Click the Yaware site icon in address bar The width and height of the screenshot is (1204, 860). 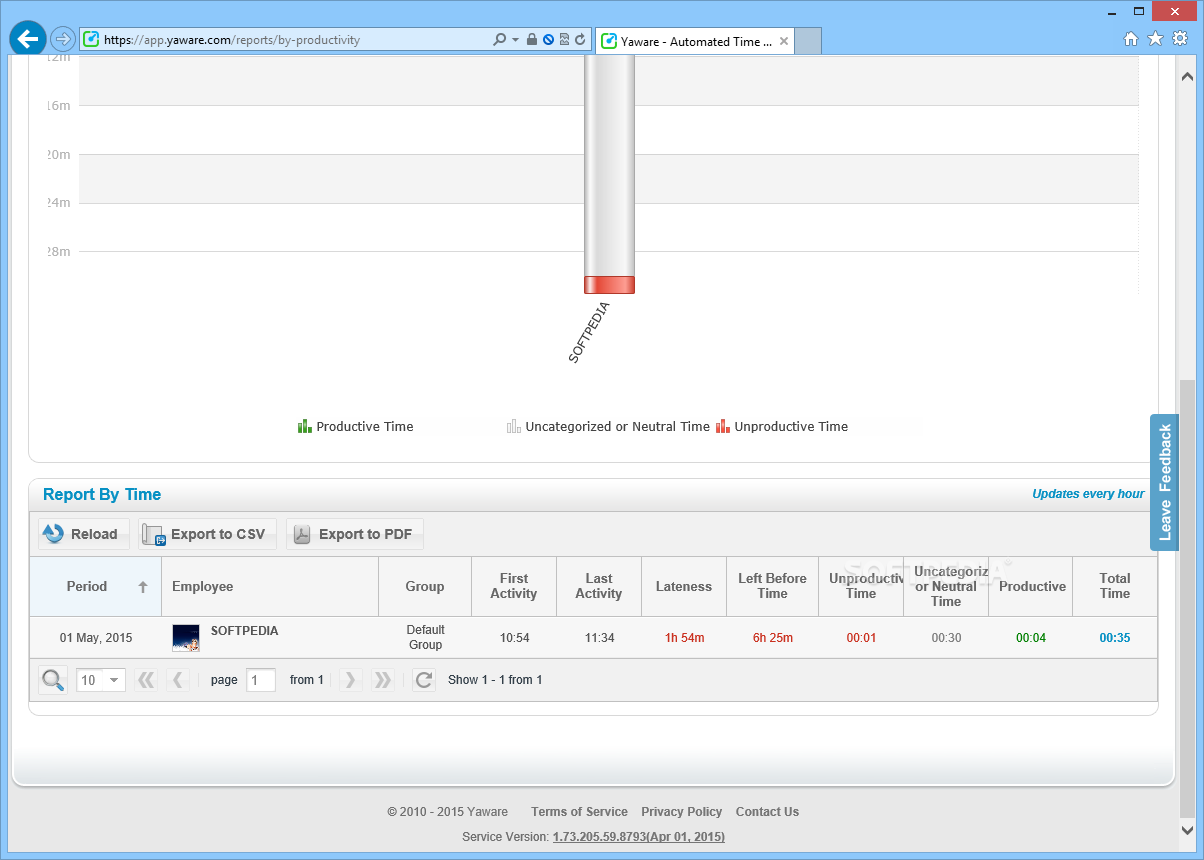click(91, 40)
